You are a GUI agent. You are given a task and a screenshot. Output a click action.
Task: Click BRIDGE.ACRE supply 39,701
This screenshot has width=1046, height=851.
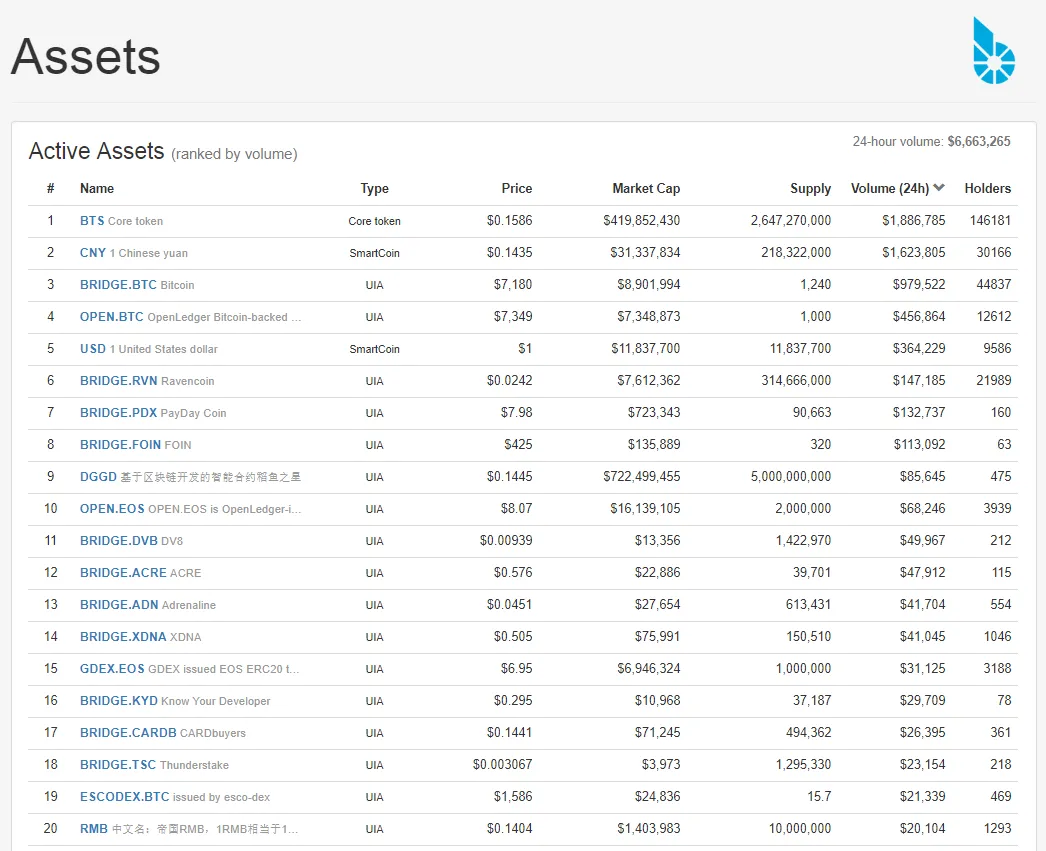click(x=812, y=573)
